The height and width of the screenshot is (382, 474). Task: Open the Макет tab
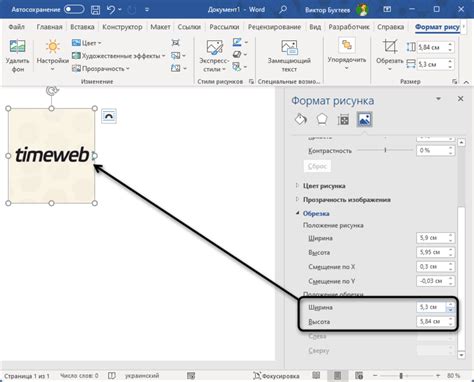pos(160,27)
